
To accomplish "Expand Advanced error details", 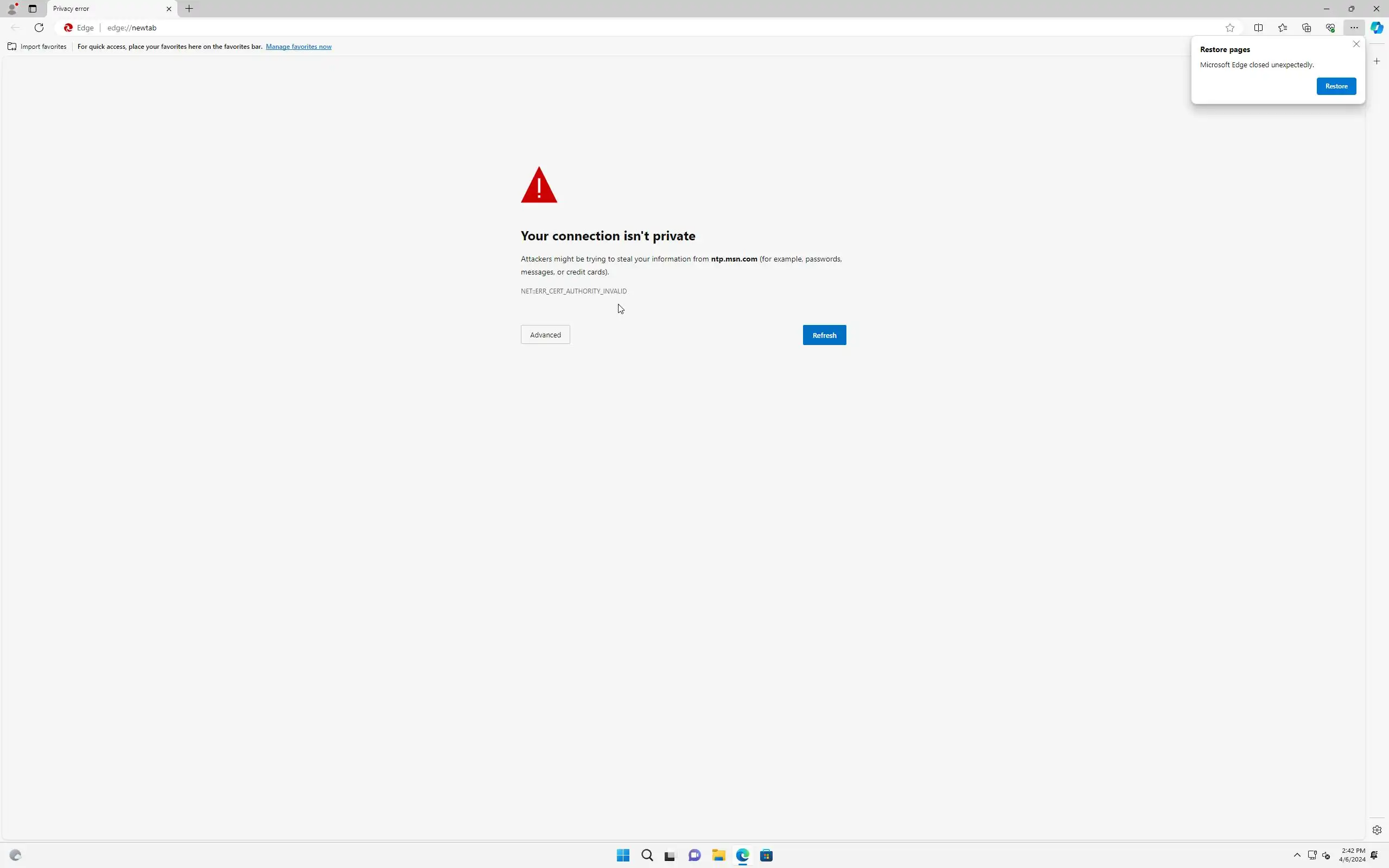I will 545,335.
